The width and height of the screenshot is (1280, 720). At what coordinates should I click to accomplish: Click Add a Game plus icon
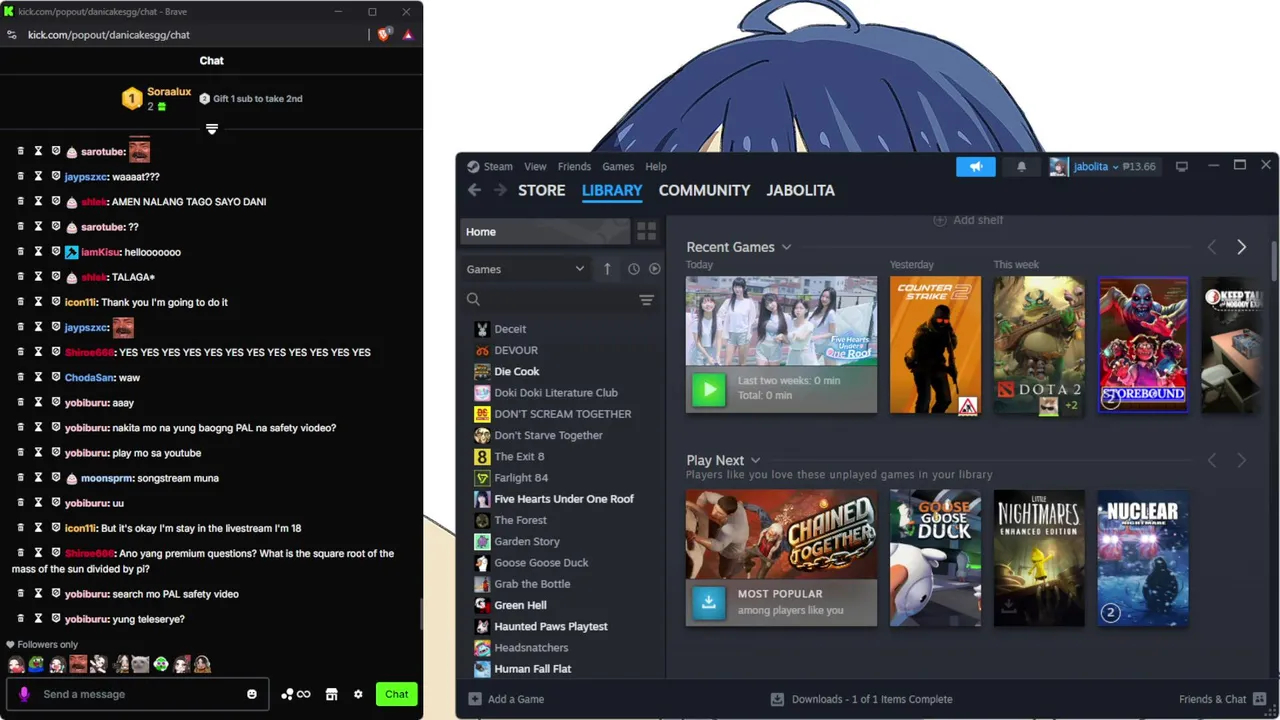tap(475, 699)
